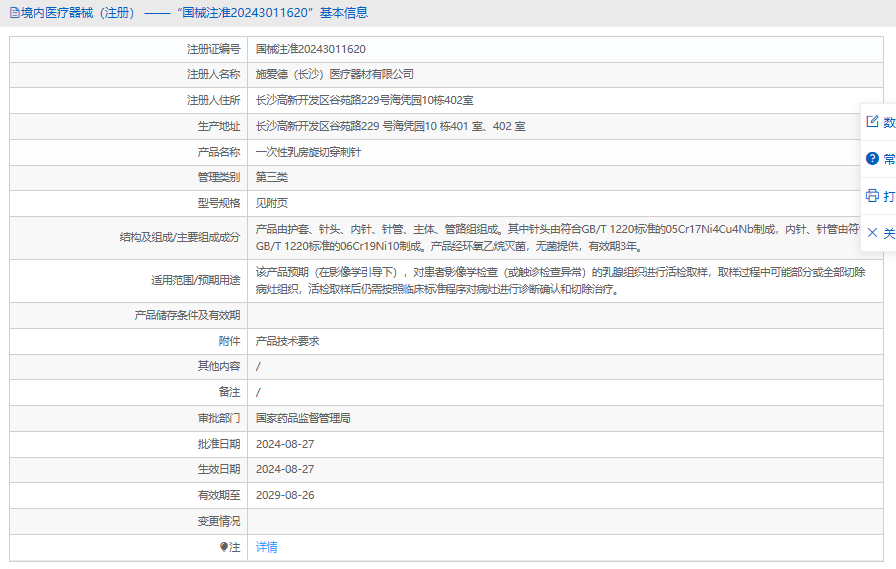Click the 变更情况 row label
This screenshot has width=896, height=569.
click(x=219, y=521)
